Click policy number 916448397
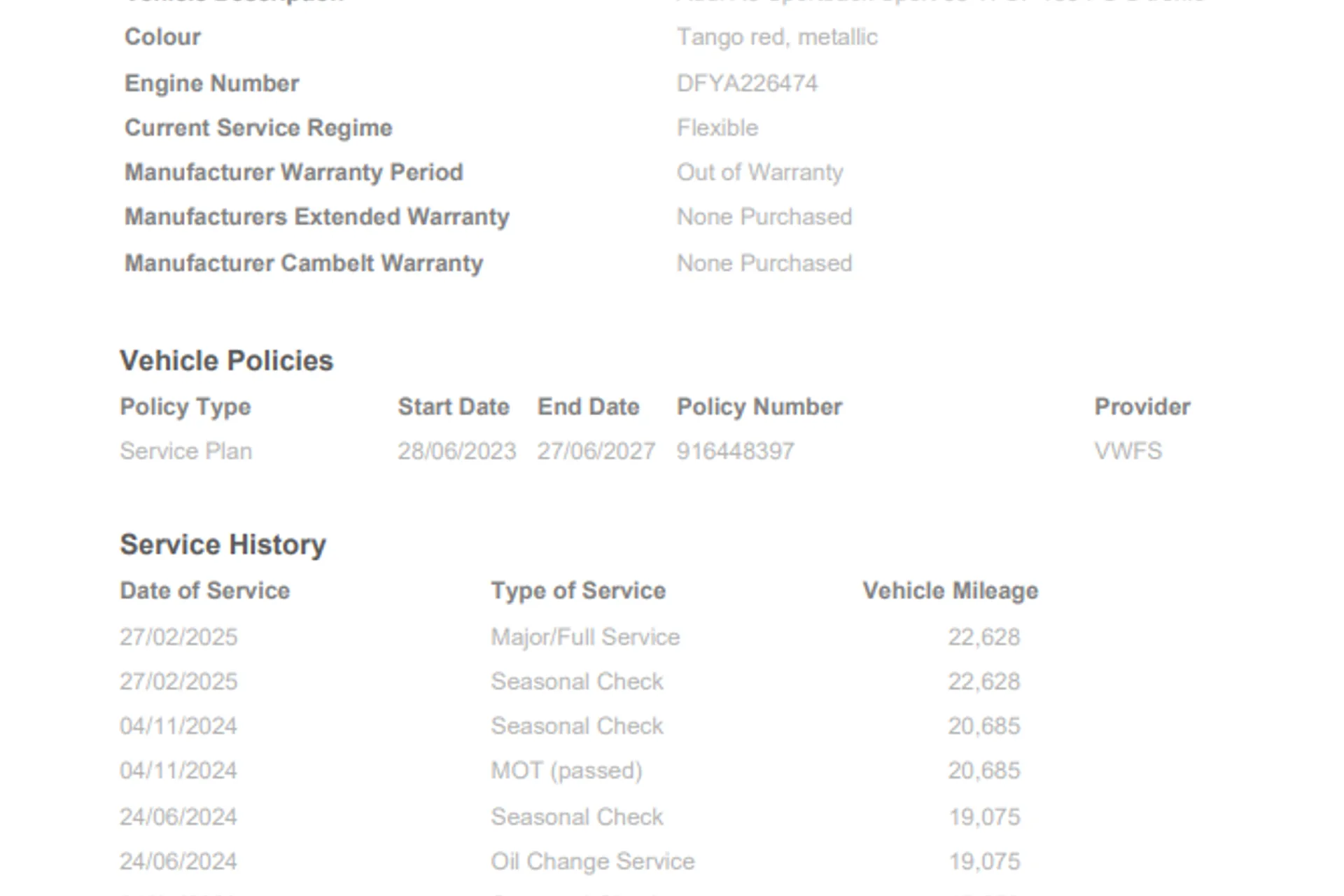Viewport: 1344px width, 896px height. coord(736,451)
